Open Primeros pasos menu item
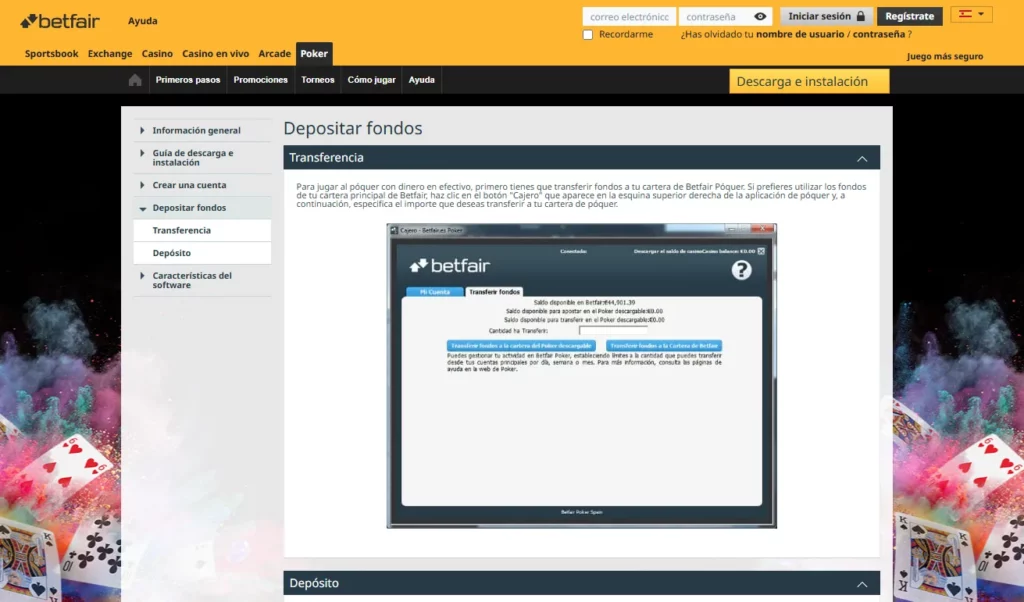Screen dimensions: 1024x602 [188, 80]
